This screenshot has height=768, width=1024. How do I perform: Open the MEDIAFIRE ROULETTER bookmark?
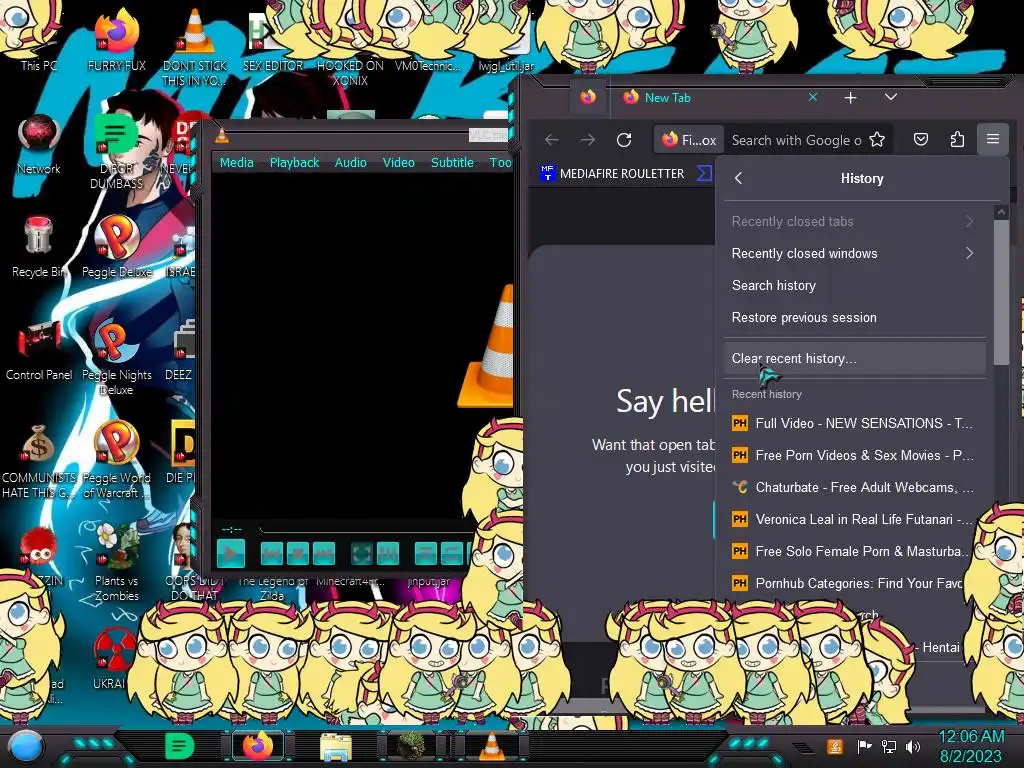tap(613, 174)
